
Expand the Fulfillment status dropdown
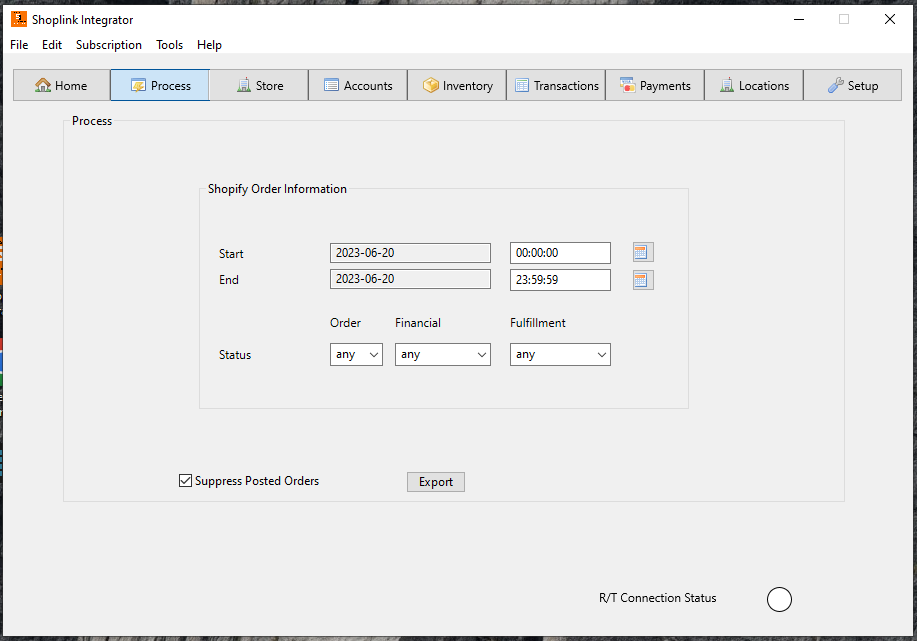click(x=560, y=354)
